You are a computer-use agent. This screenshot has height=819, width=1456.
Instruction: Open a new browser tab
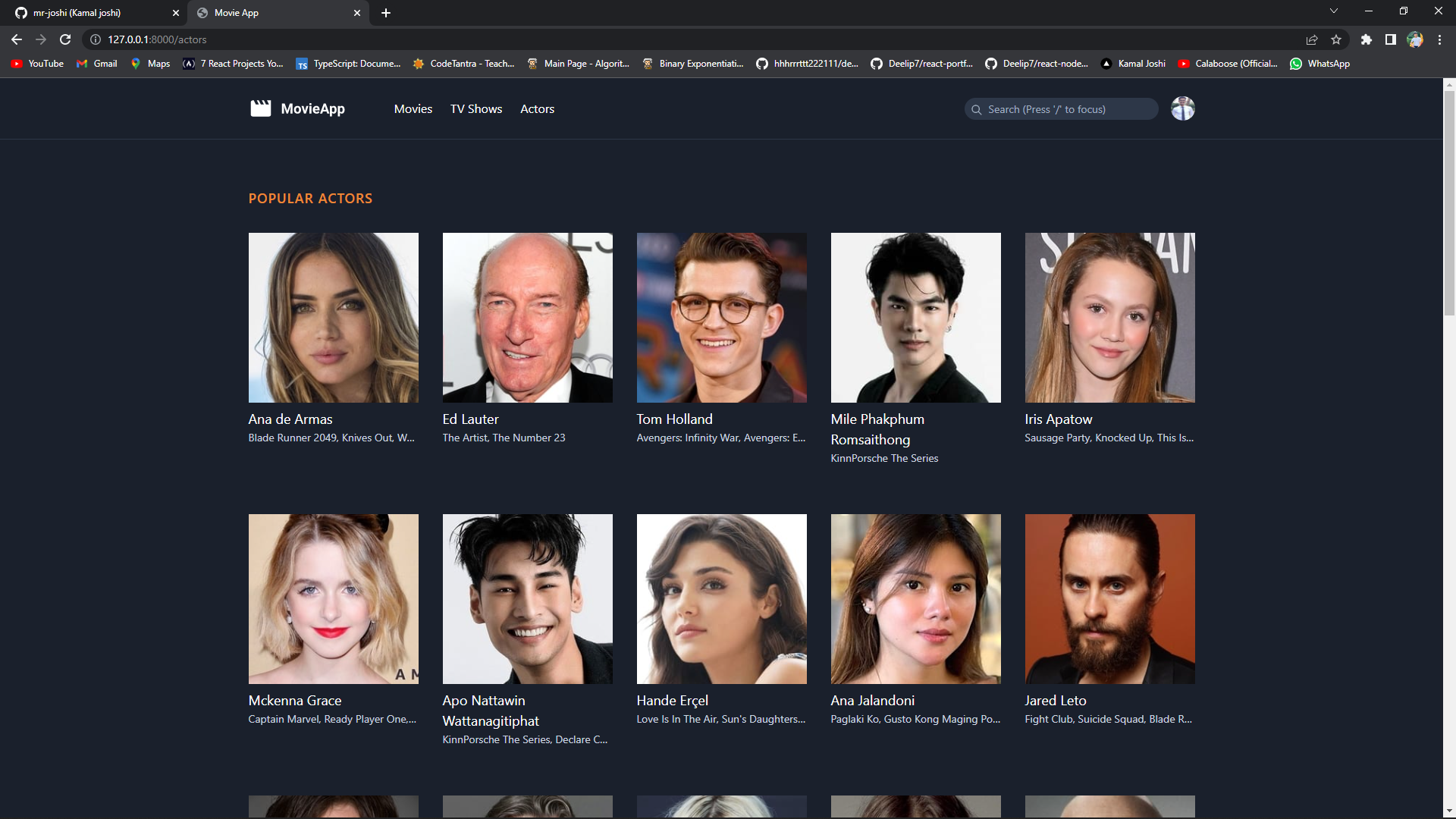tap(386, 13)
